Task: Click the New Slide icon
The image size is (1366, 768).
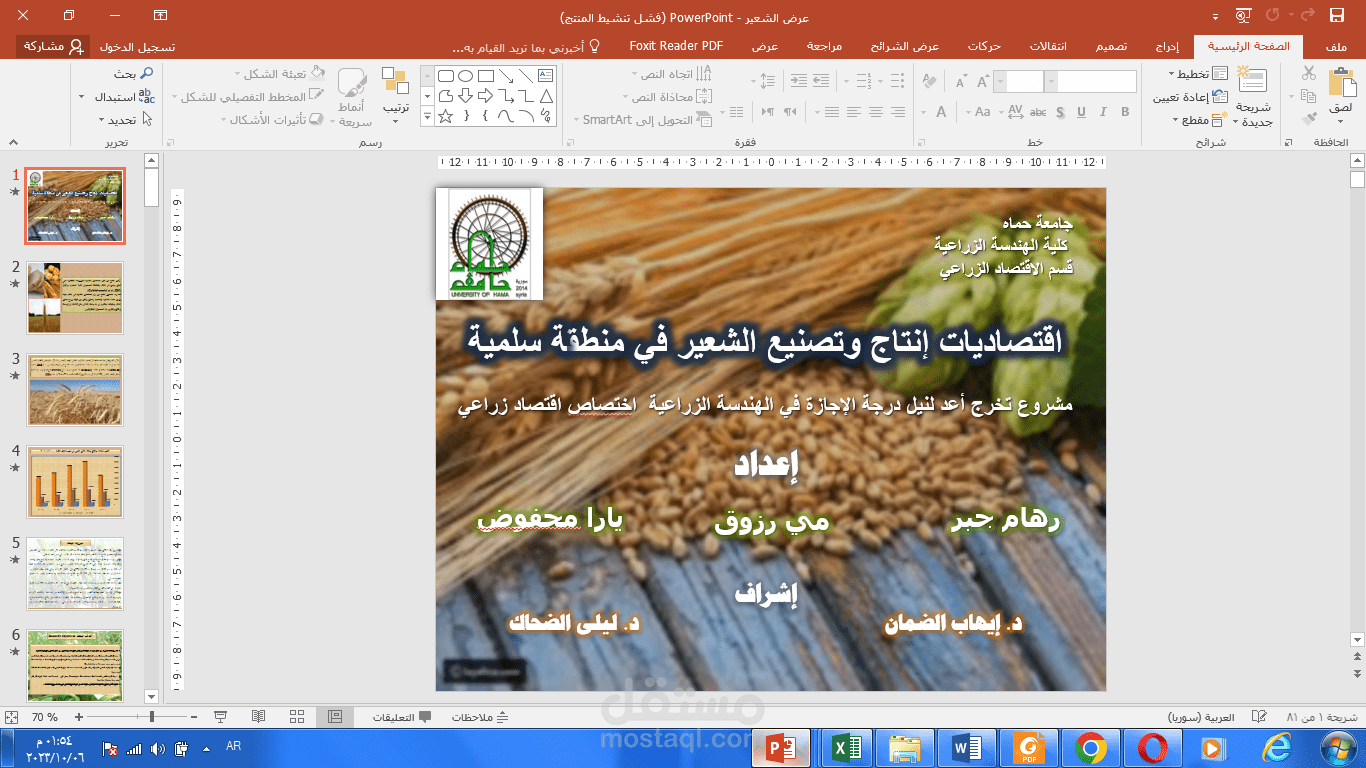Action: pyautogui.click(x=1251, y=81)
